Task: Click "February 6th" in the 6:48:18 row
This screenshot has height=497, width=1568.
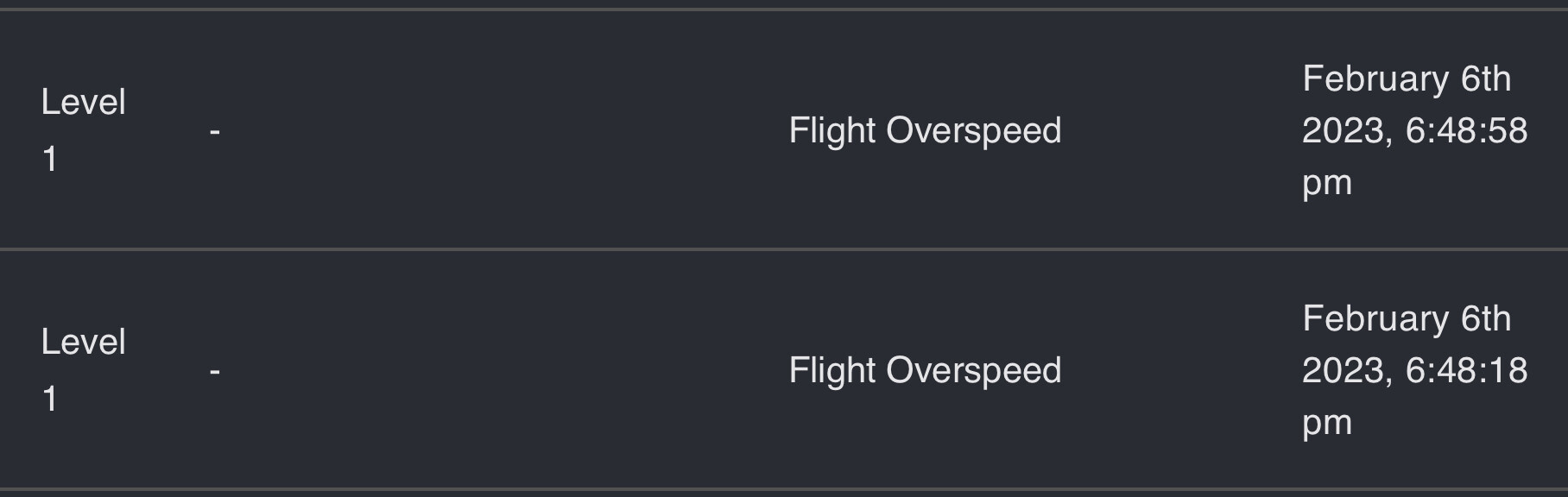Action: click(1407, 319)
